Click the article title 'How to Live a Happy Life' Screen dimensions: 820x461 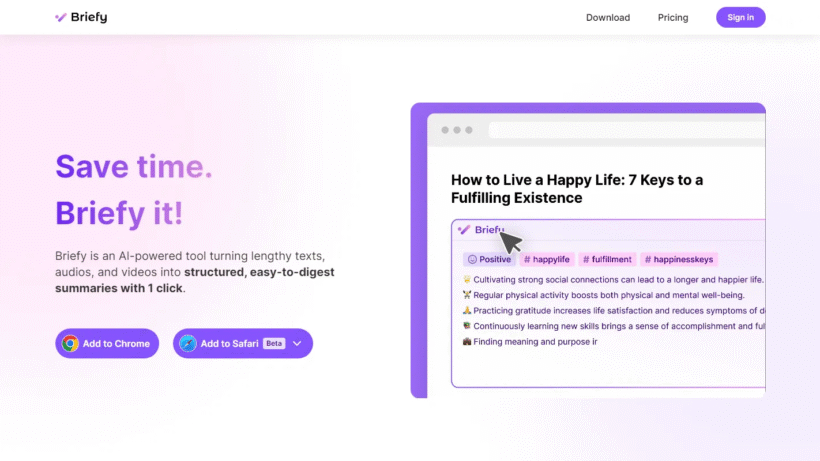tap(577, 189)
